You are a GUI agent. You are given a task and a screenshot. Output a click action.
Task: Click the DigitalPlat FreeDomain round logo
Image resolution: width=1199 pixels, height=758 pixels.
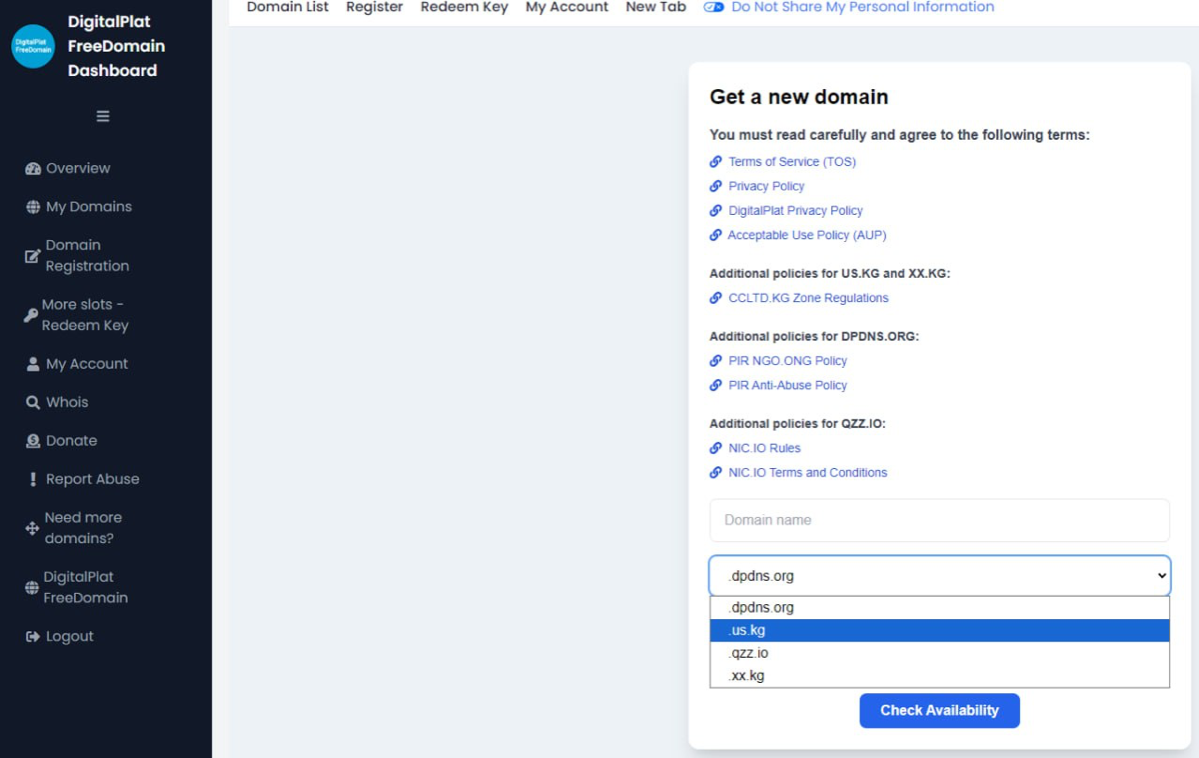[33, 46]
